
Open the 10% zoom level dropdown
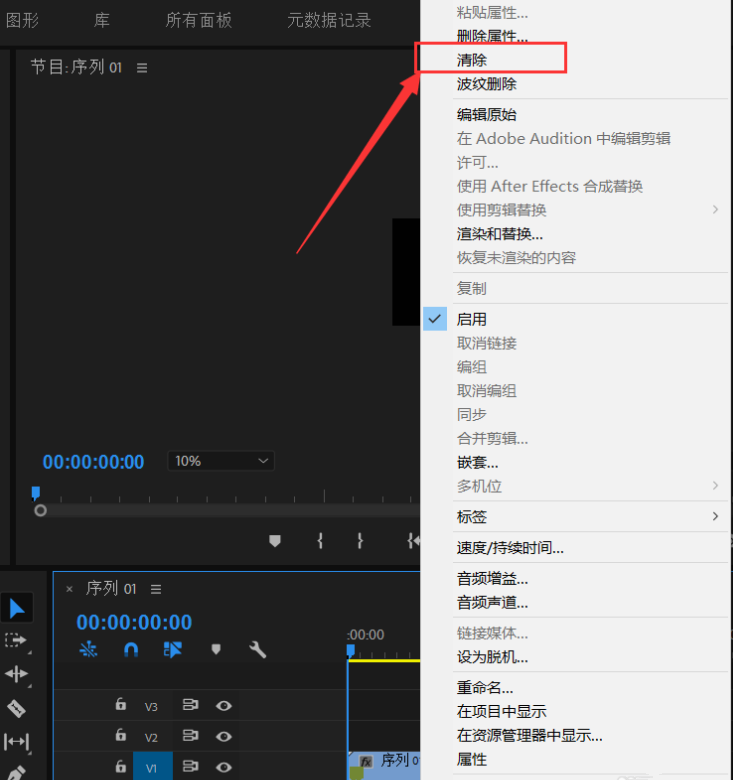[x=220, y=461]
